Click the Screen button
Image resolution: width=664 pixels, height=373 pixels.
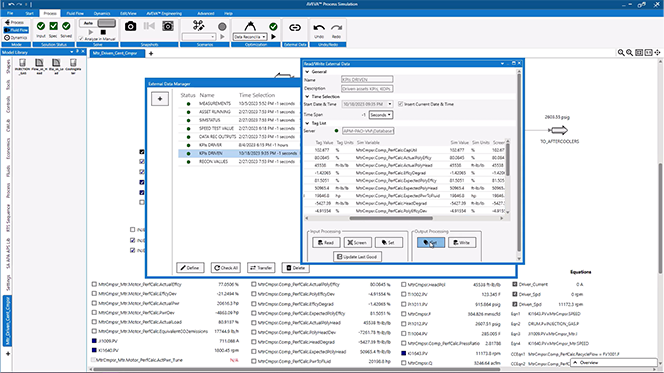[357, 243]
